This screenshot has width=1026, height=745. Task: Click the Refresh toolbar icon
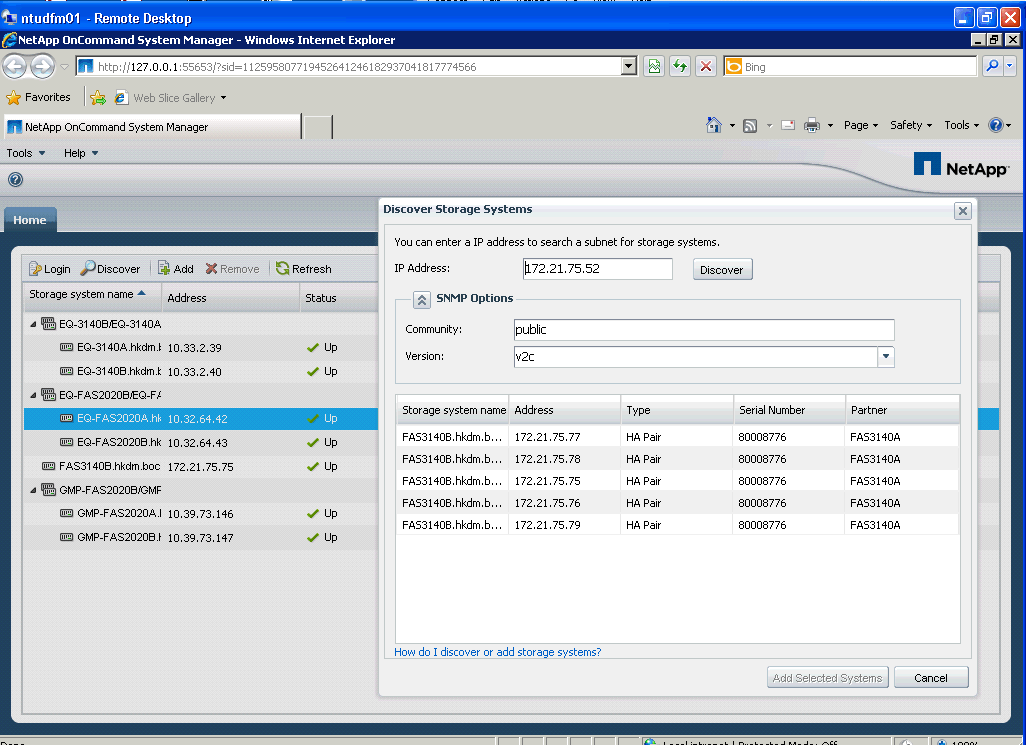pos(283,269)
